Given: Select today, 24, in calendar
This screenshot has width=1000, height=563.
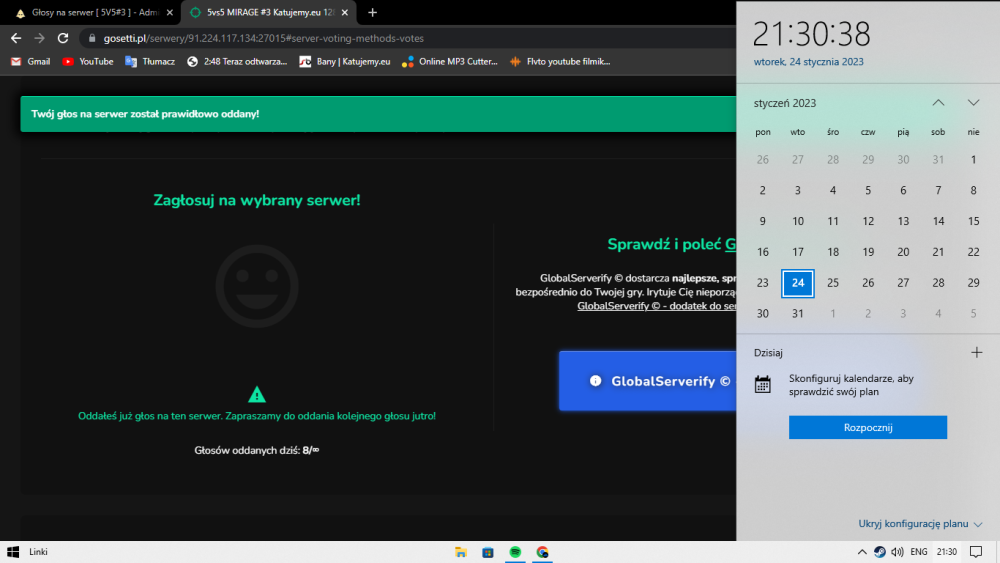Looking at the screenshot, I should point(798,283).
